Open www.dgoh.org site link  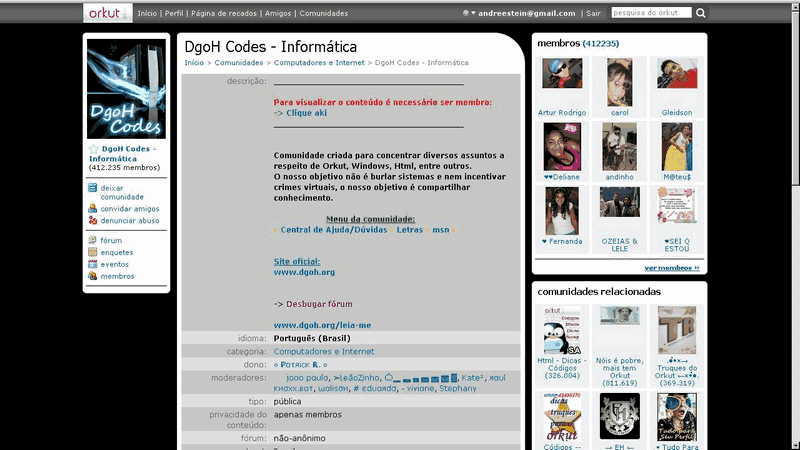pyautogui.click(x=304, y=272)
